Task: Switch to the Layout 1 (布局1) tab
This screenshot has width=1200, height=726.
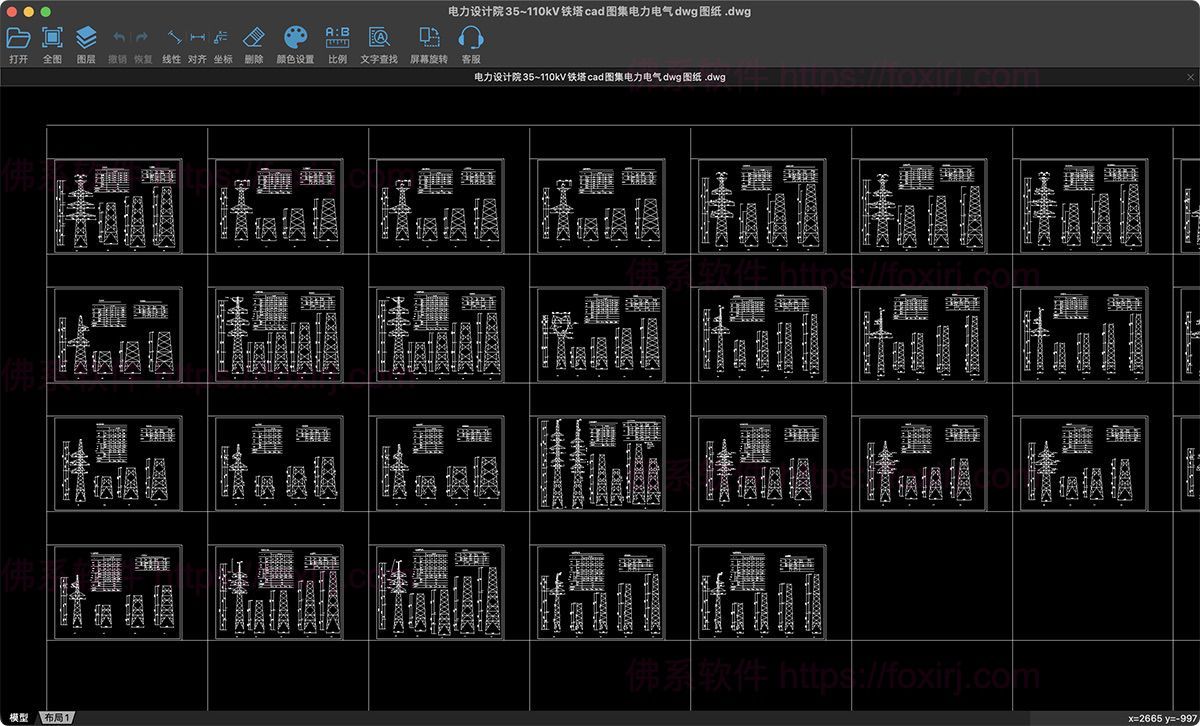Action: (x=57, y=718)
